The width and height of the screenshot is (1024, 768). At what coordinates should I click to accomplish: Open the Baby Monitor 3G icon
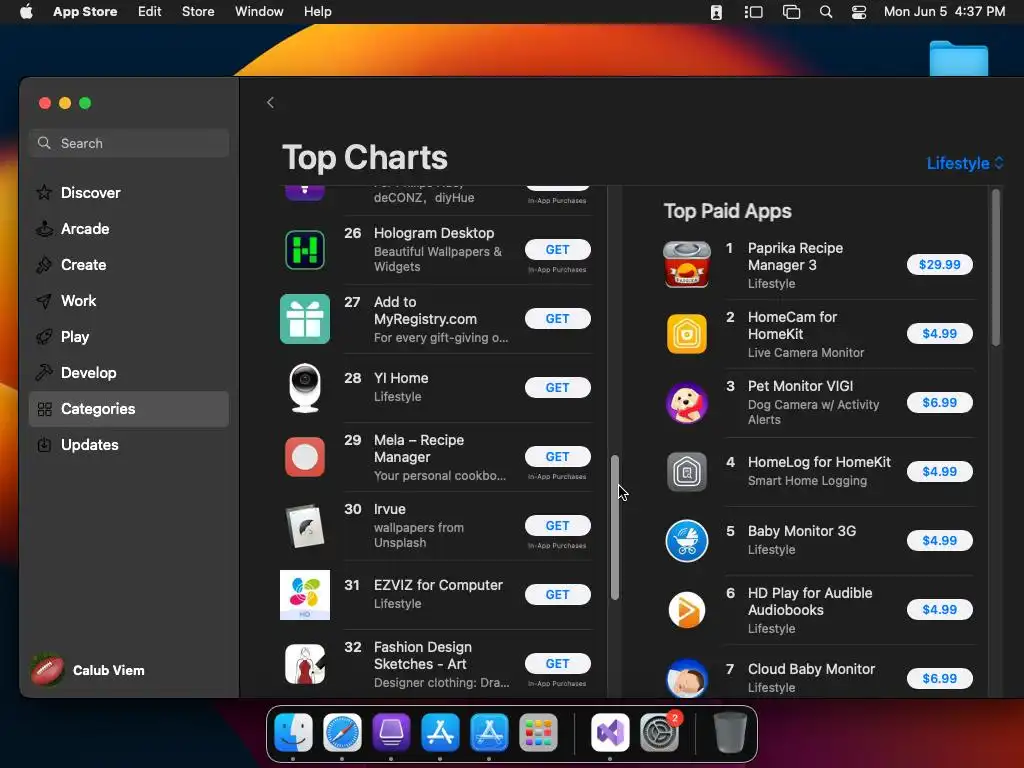pyautogui.click(x=686, y=541)
